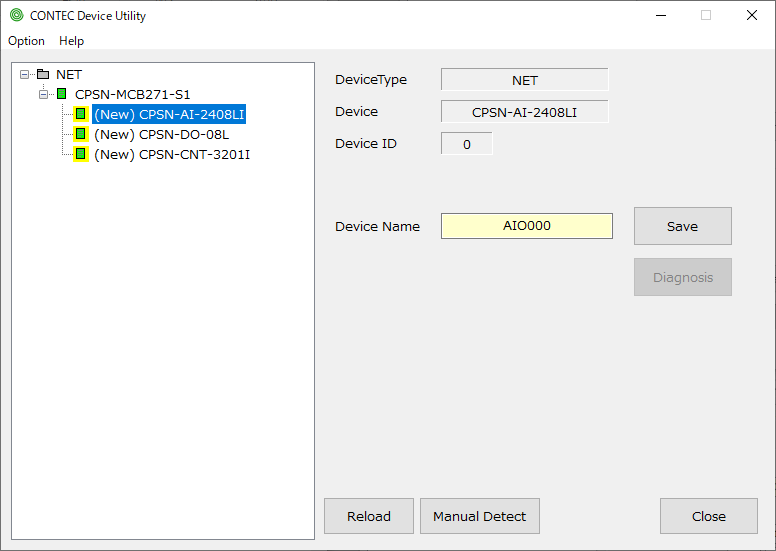Screen dimensions: 776x551
Task: Collapse the NET root tree node
Action: (x=24, y=75)
